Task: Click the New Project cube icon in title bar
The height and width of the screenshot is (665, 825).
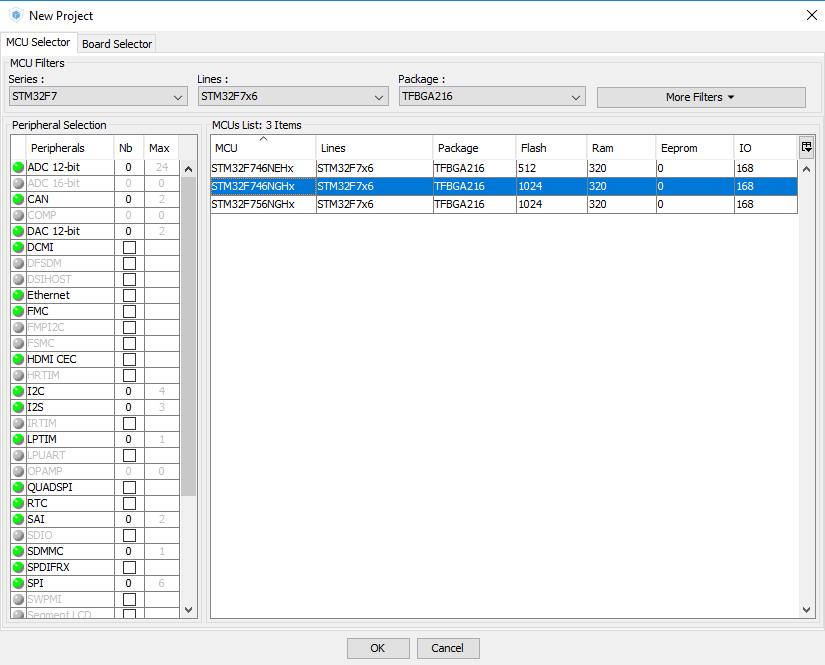Action: pyautogui.click(x=16, y=15)
